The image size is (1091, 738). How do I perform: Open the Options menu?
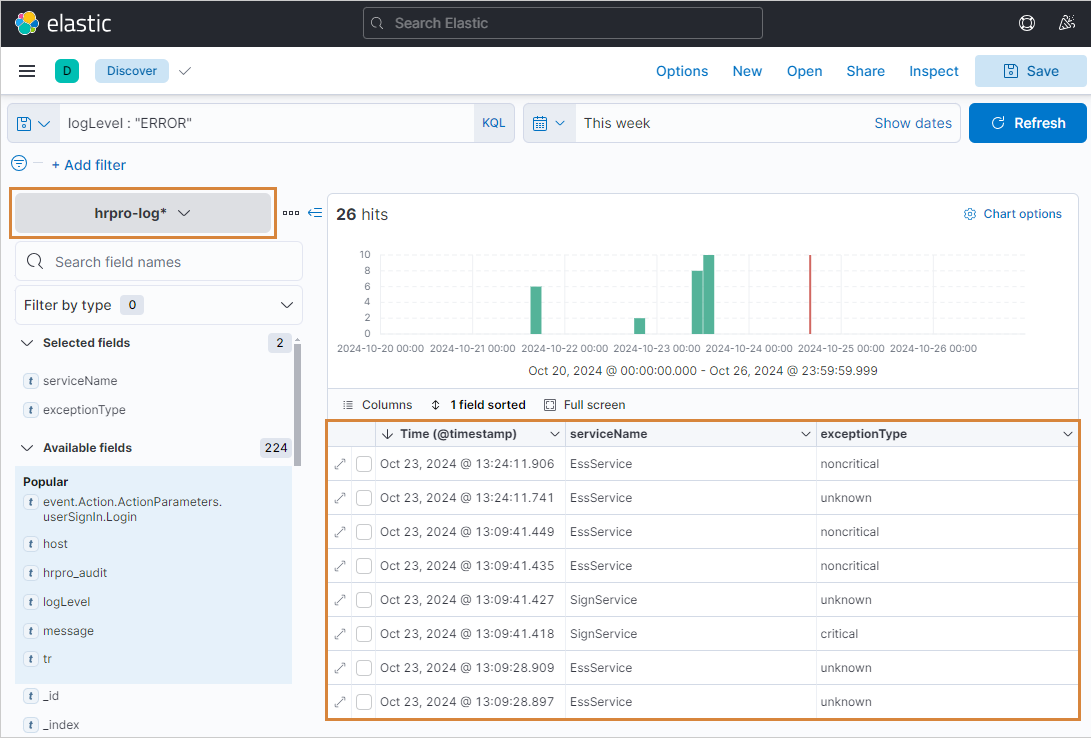682,71
